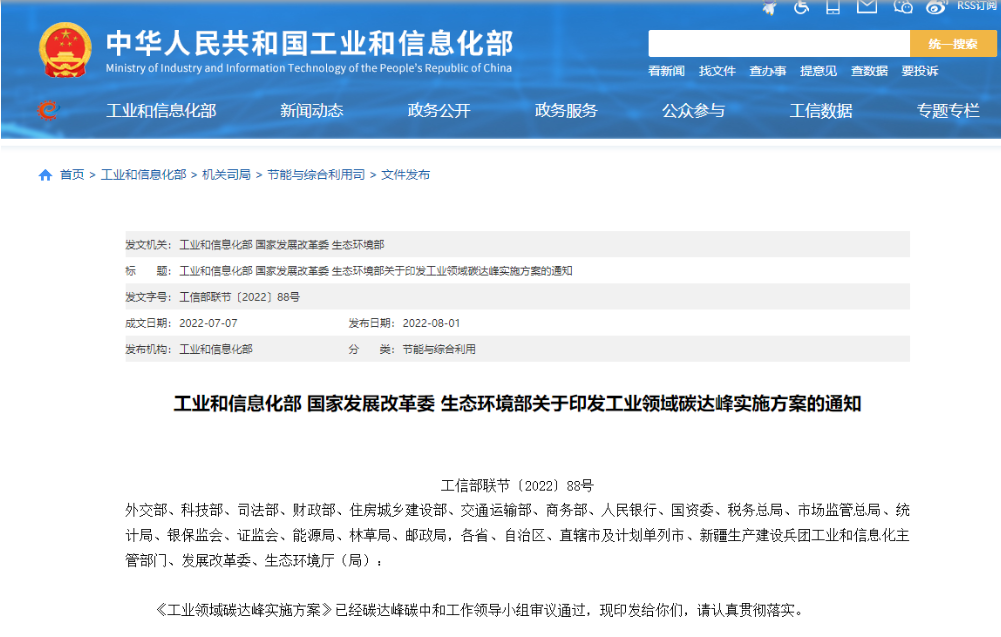1001x637 pixels.
Task: Click 节能与综合利用司 in breadcrumb
Action: click(316, 175)
